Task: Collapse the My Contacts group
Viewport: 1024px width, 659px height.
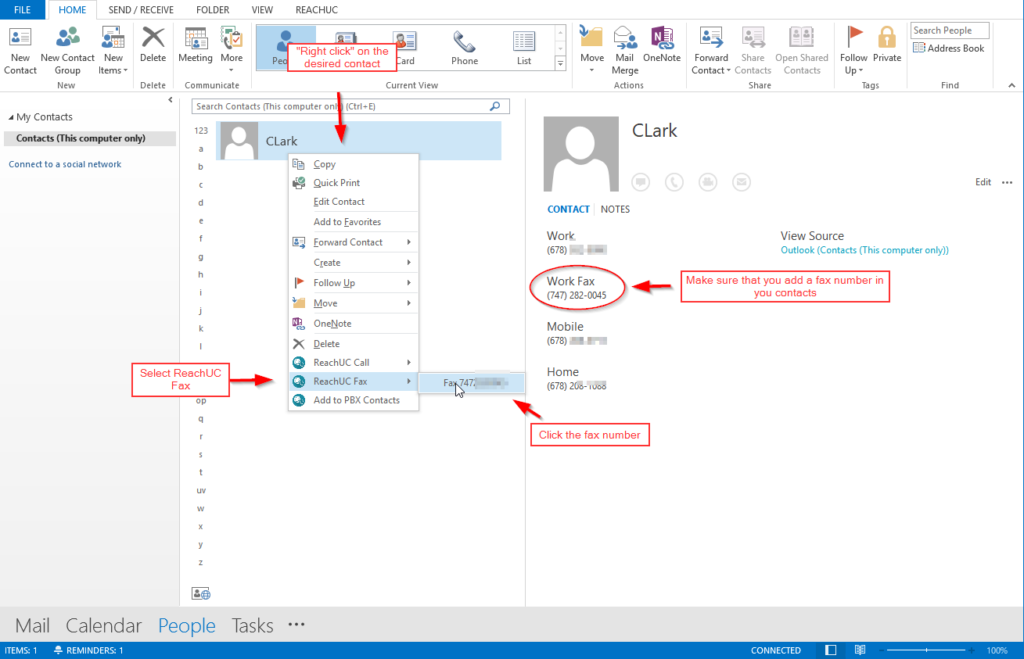Action: pos(11,117)
